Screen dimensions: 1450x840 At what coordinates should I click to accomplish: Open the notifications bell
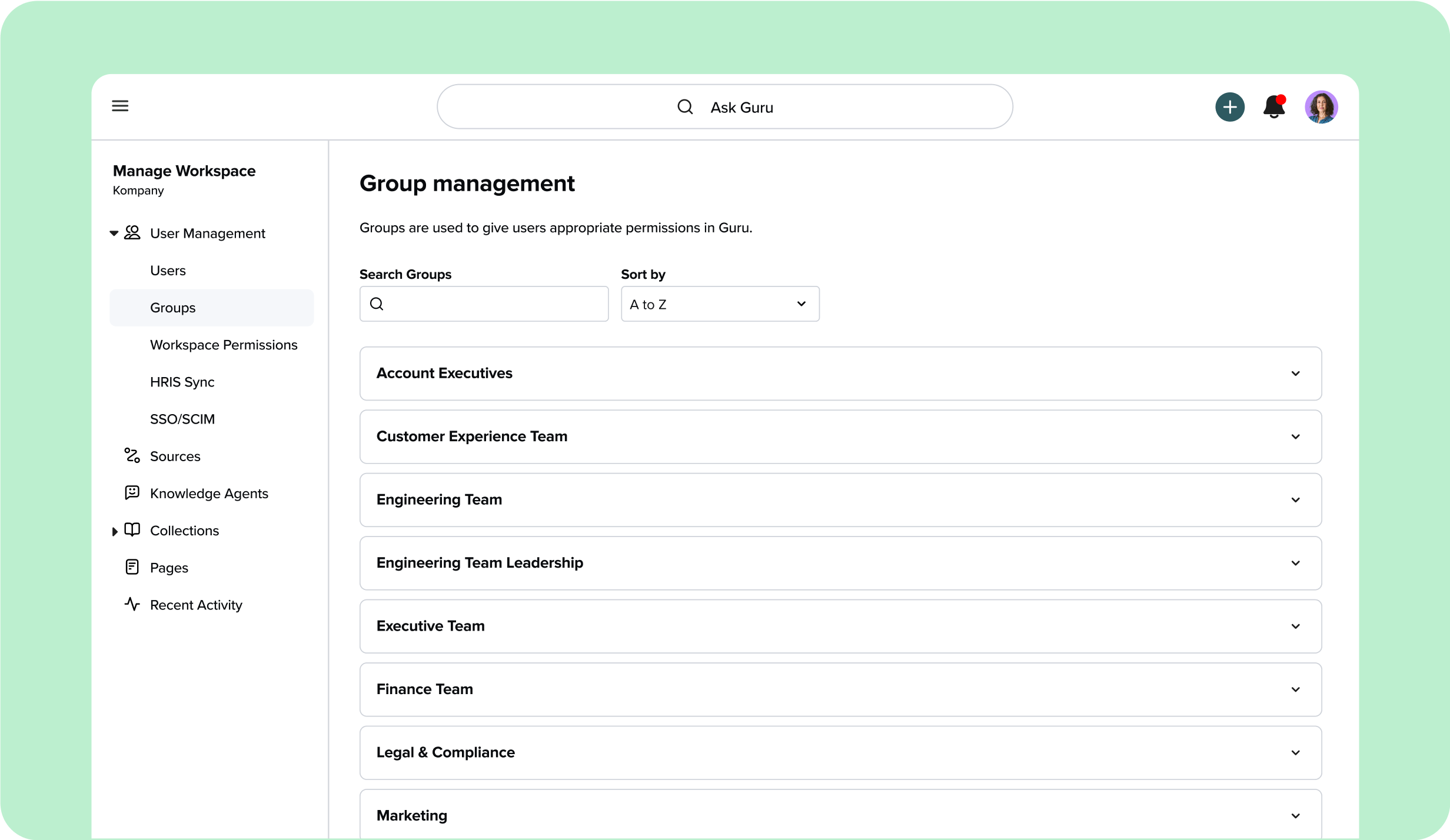point(1273,107)
